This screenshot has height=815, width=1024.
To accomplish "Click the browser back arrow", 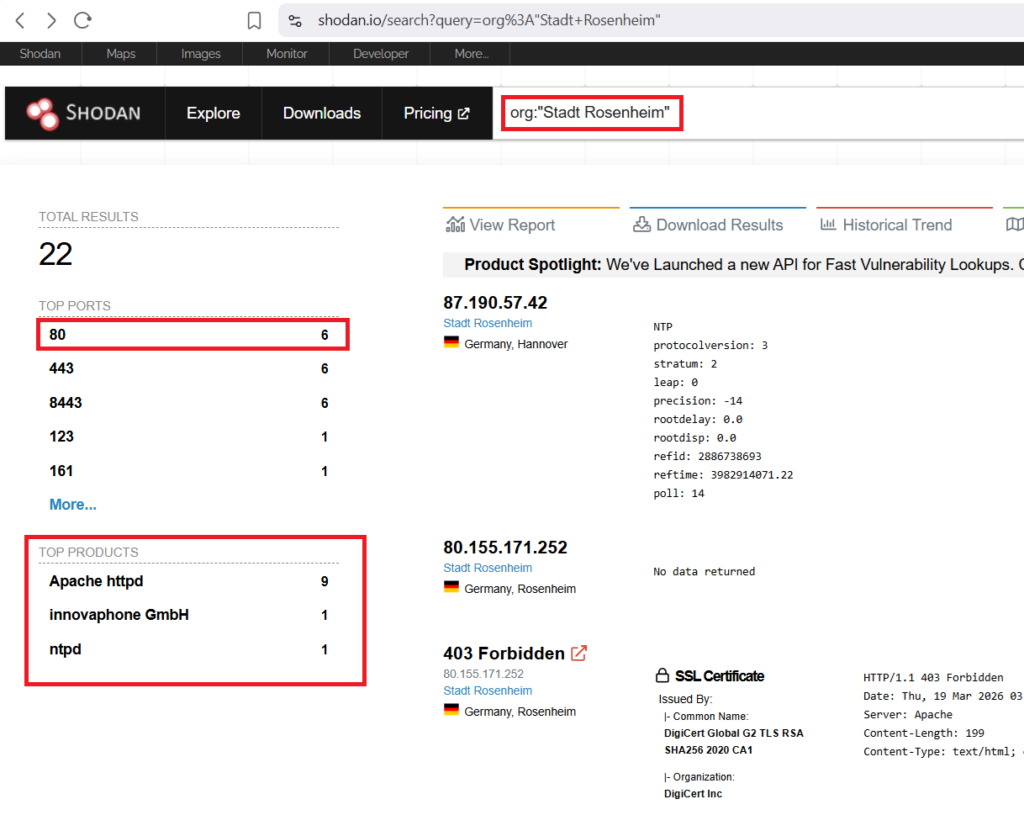I will [x=20, y=20].
